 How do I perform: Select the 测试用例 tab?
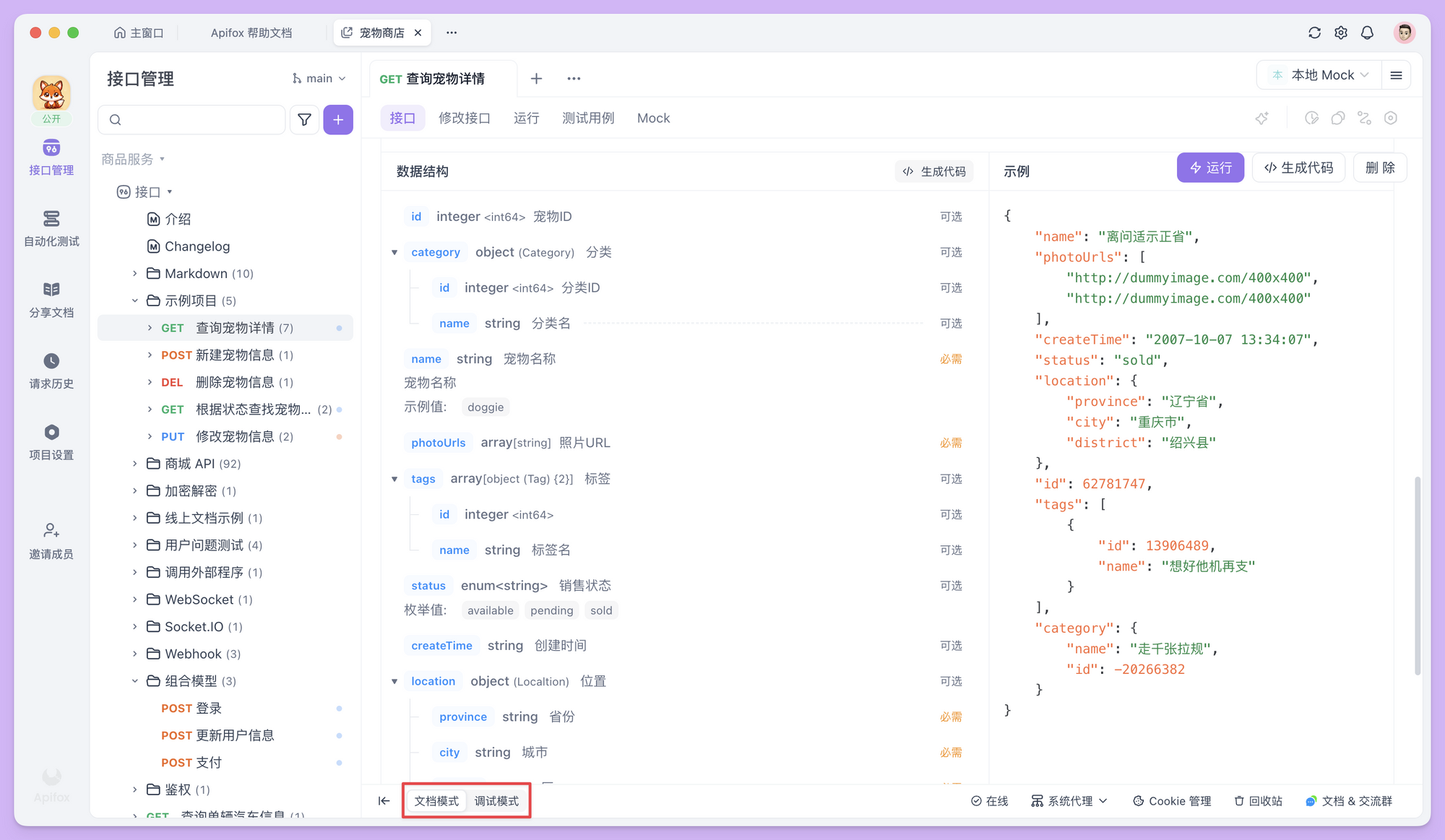click(588, 118)
